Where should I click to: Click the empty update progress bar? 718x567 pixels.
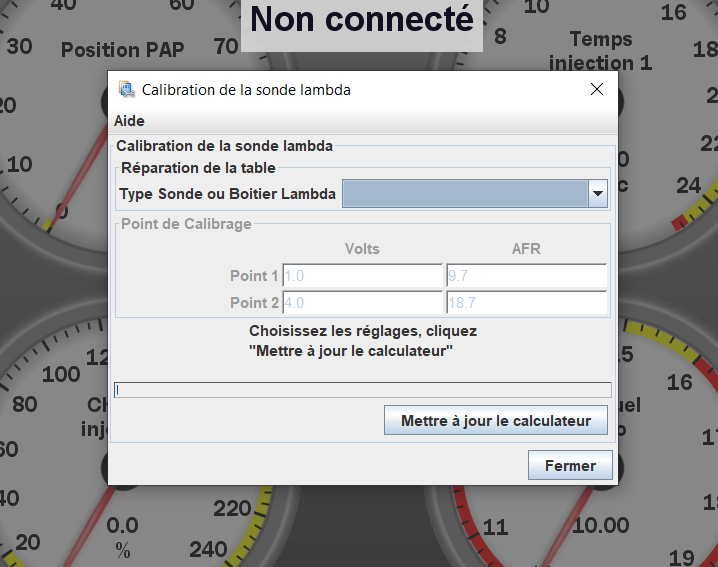[362, 390]
